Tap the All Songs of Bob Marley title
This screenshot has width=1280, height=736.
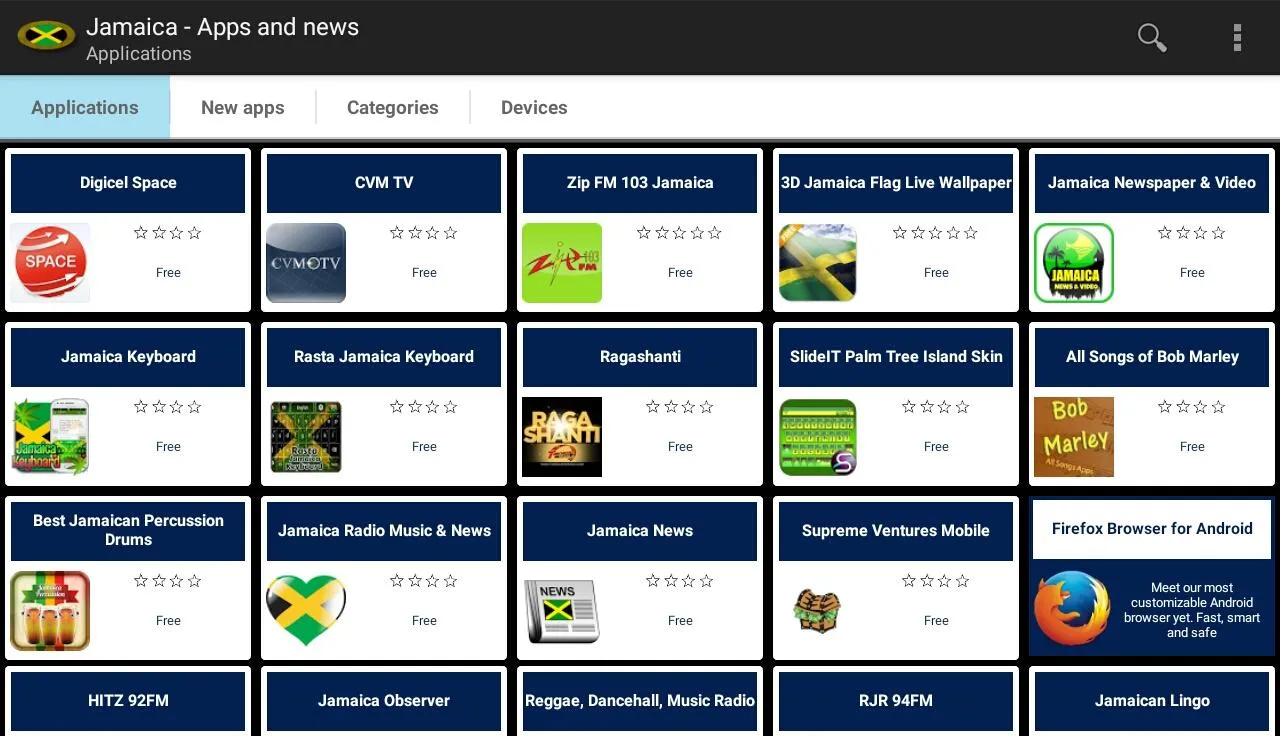click(x=1152, y=357)
